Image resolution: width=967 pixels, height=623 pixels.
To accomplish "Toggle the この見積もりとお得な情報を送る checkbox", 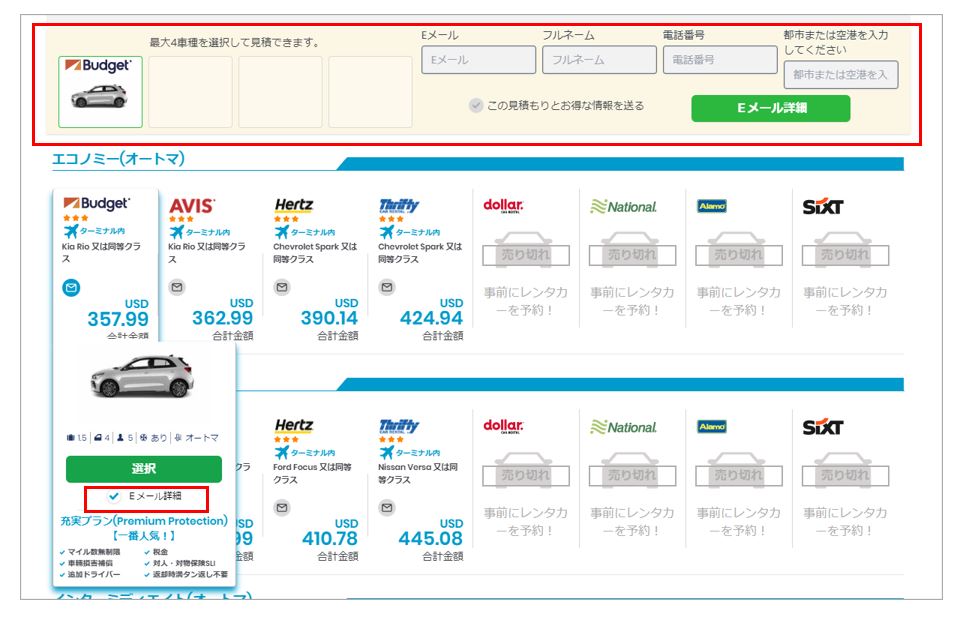I will pos(475,105).
